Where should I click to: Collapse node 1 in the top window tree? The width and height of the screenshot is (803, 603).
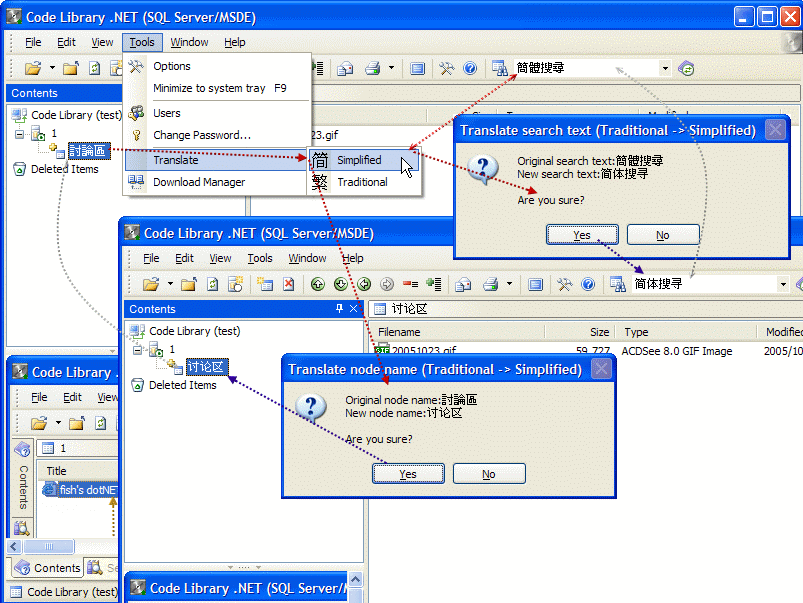click(19, 134)
